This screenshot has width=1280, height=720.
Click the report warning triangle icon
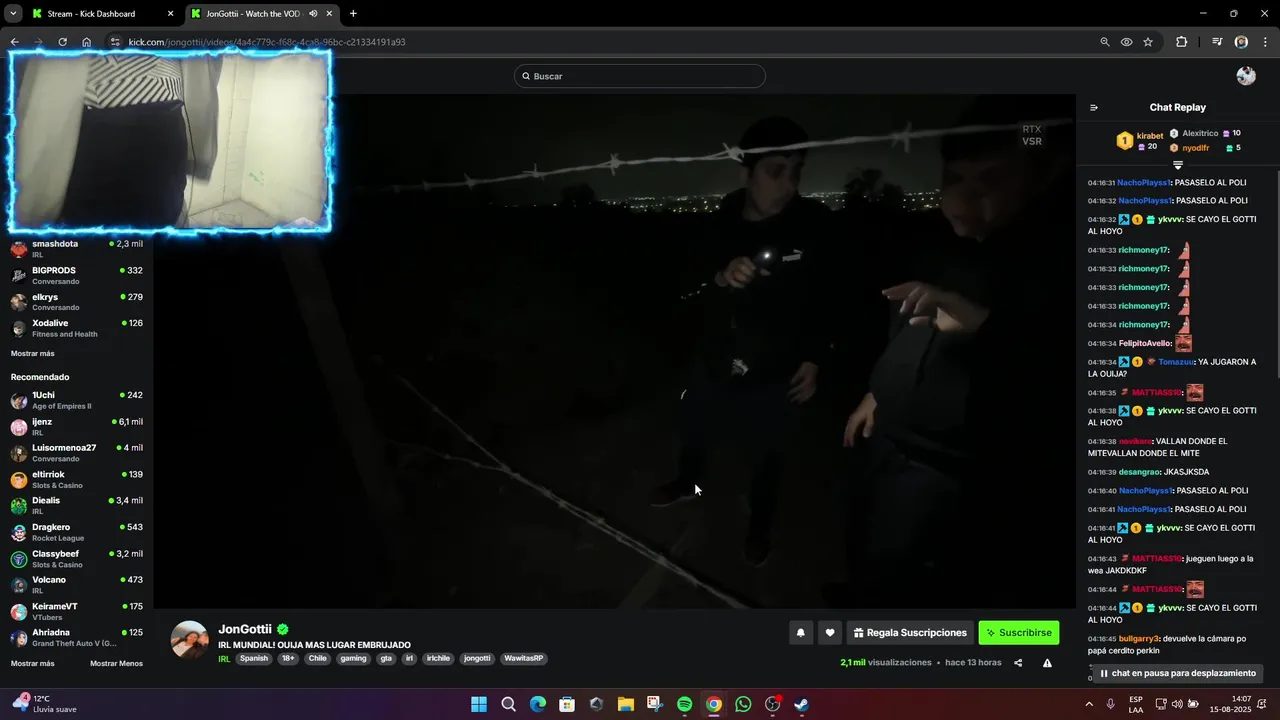[x=1047, y=663]
